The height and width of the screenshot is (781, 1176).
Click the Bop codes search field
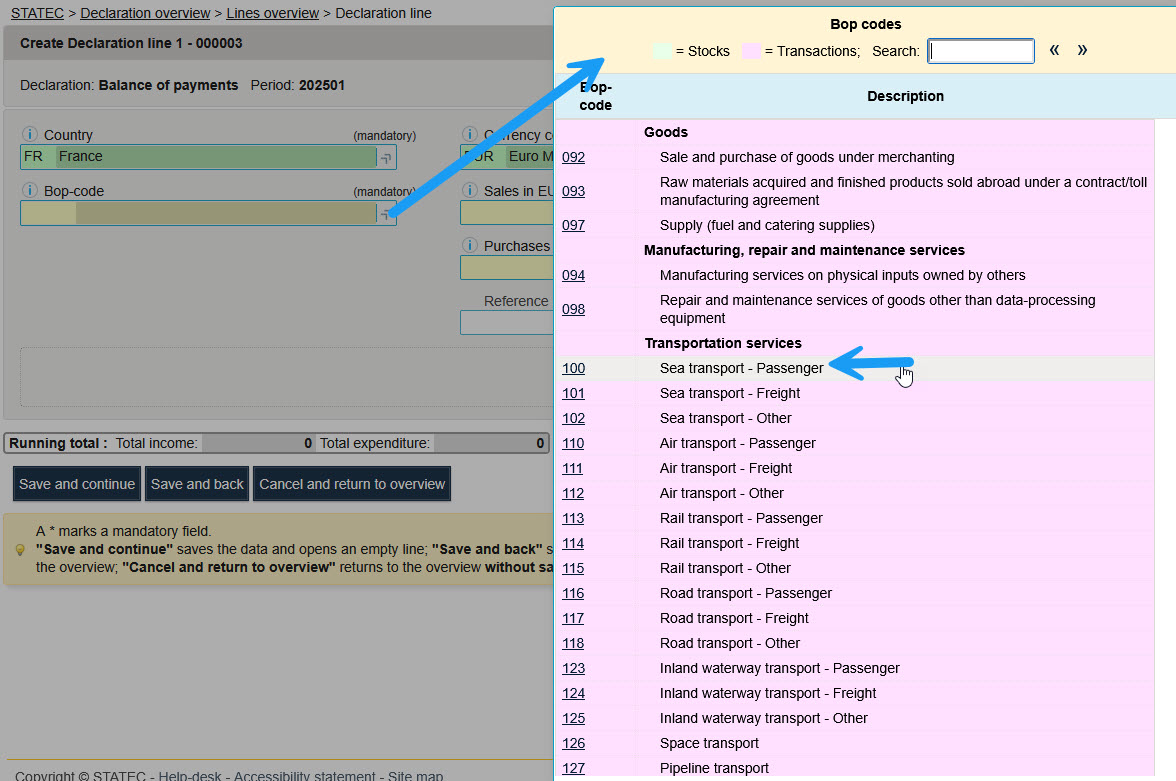coord(980,51)
